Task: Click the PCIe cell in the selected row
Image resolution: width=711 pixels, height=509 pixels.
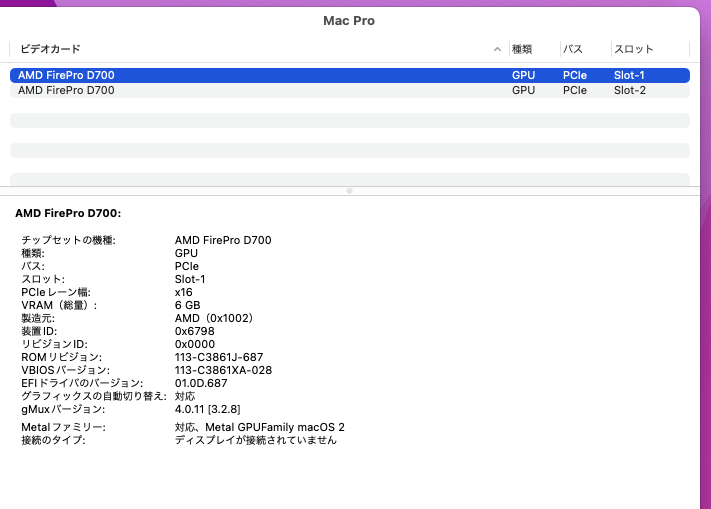Action: pyautogui.click(x=575, y=75)
